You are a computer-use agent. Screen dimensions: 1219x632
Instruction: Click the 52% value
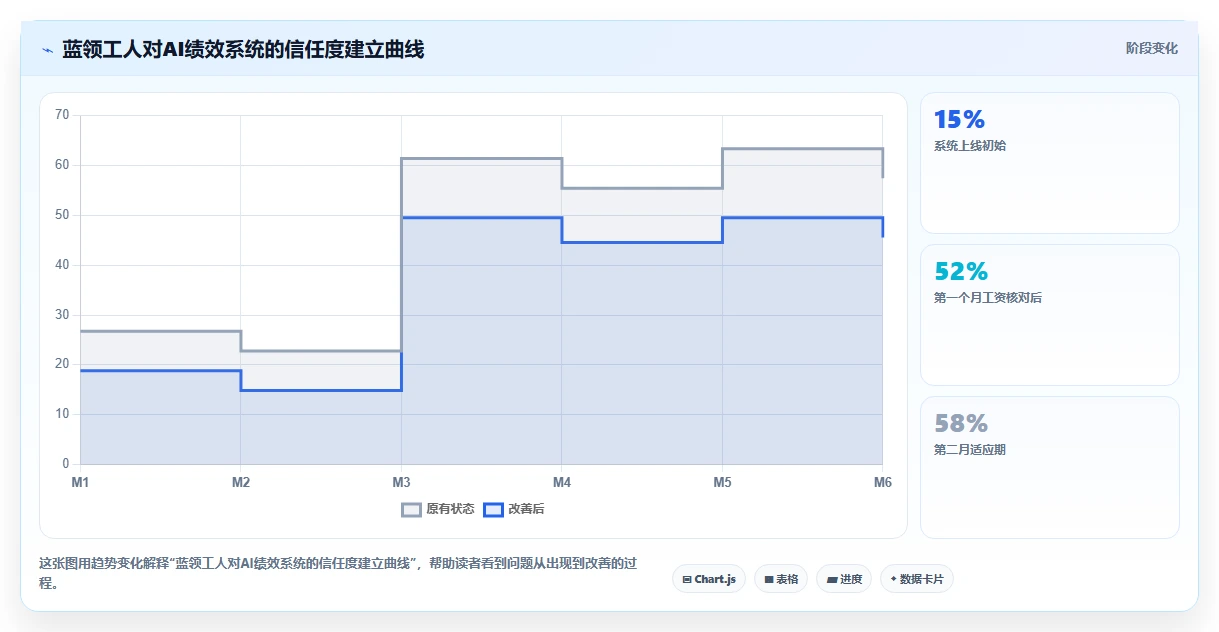pos(961,272)
